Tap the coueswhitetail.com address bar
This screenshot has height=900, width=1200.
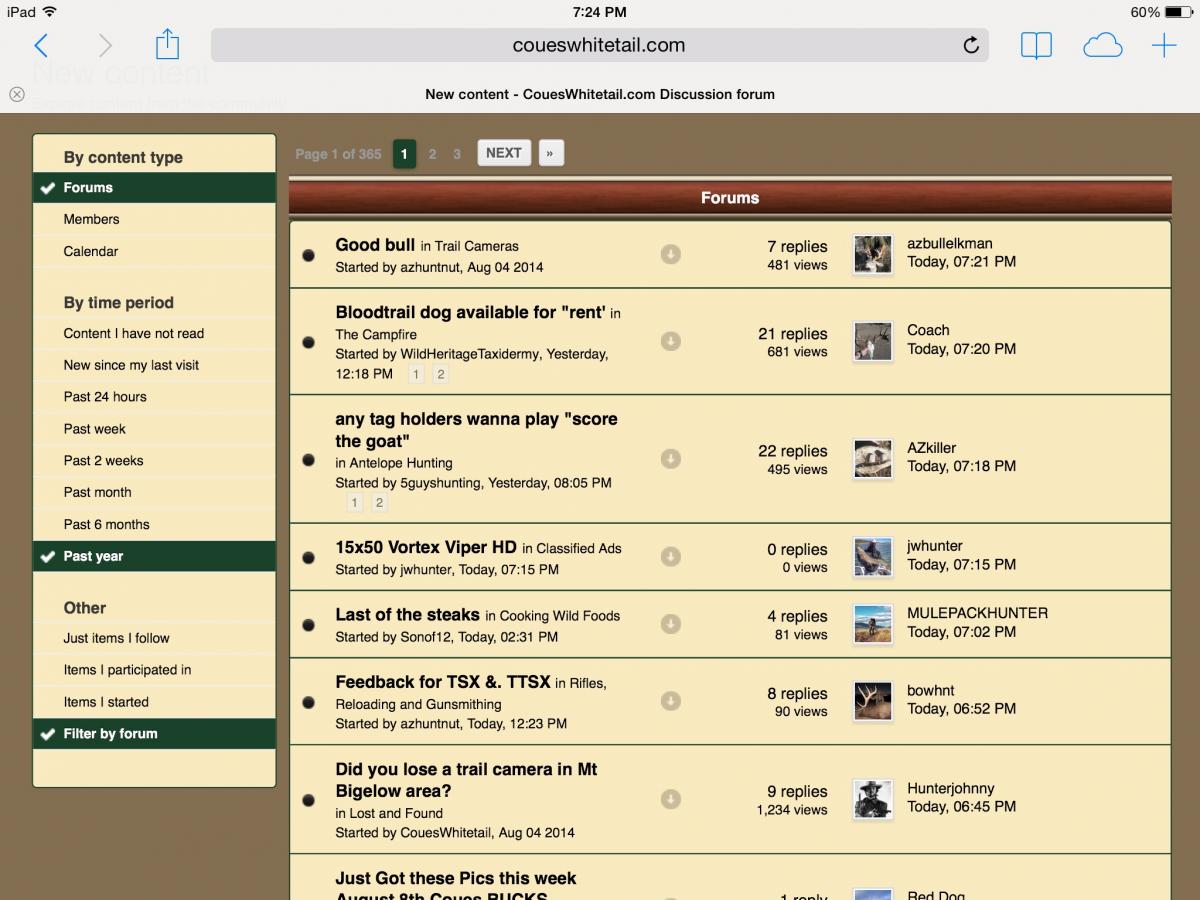pos(599,45)
